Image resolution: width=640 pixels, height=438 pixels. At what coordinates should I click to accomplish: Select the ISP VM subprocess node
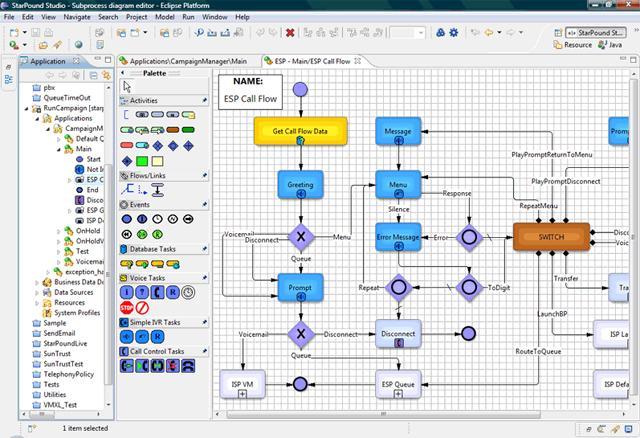click(x=242, y=384)
